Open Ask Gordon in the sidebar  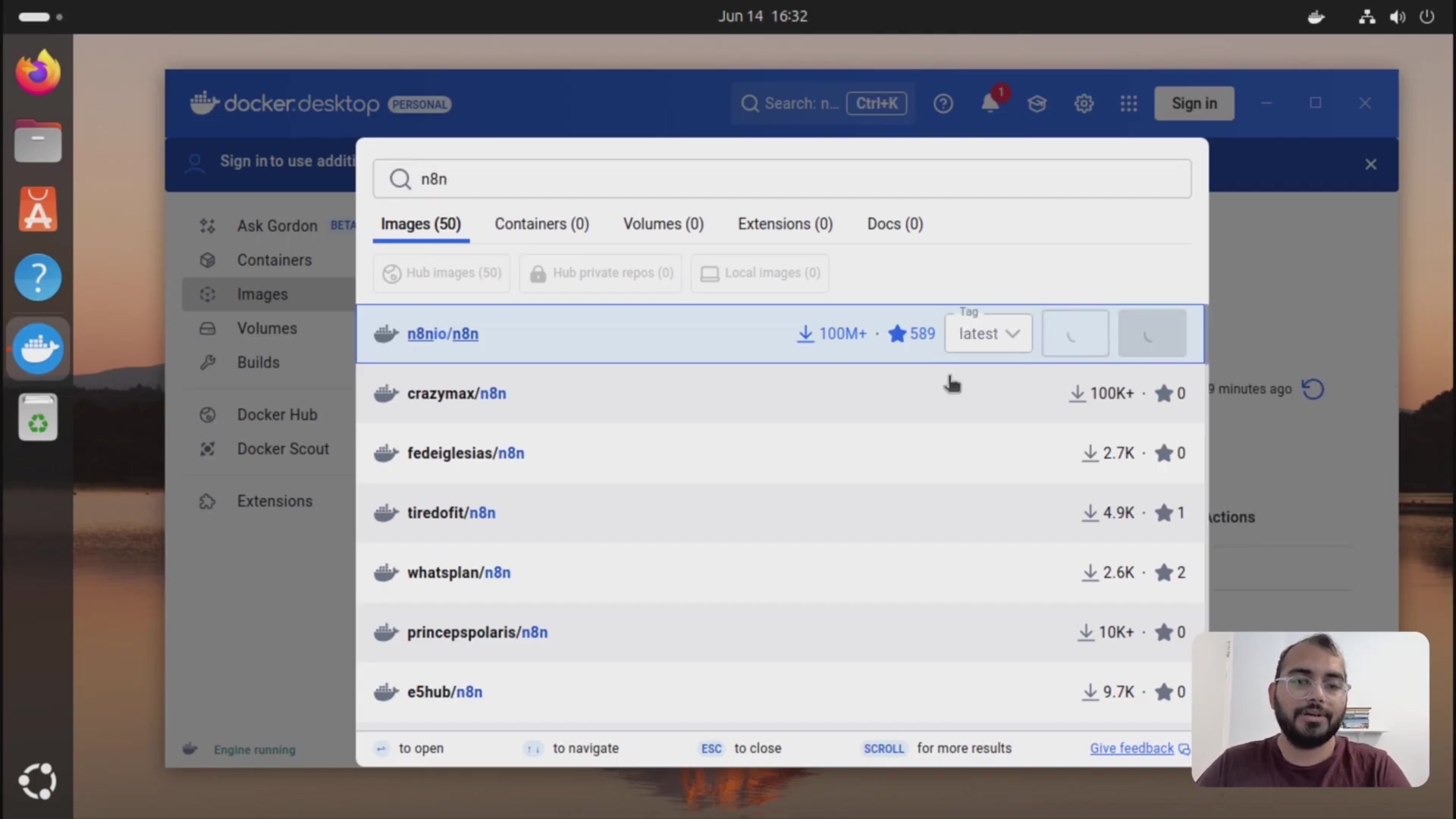click(x=277, y=226)
